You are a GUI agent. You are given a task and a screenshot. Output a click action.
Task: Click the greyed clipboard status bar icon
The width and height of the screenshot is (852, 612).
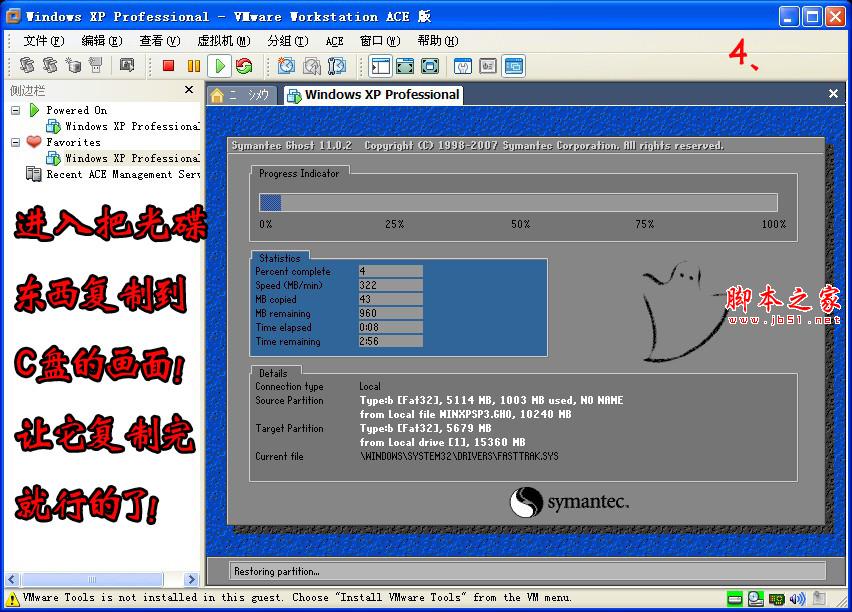[819, 599]
